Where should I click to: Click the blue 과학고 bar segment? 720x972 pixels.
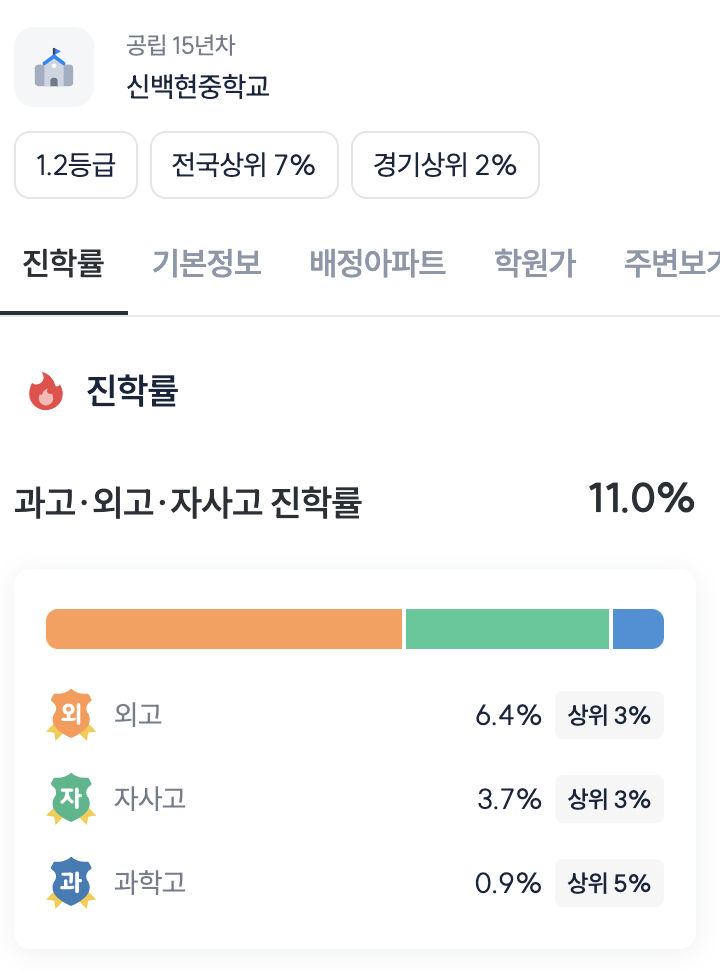coord(638,629)
